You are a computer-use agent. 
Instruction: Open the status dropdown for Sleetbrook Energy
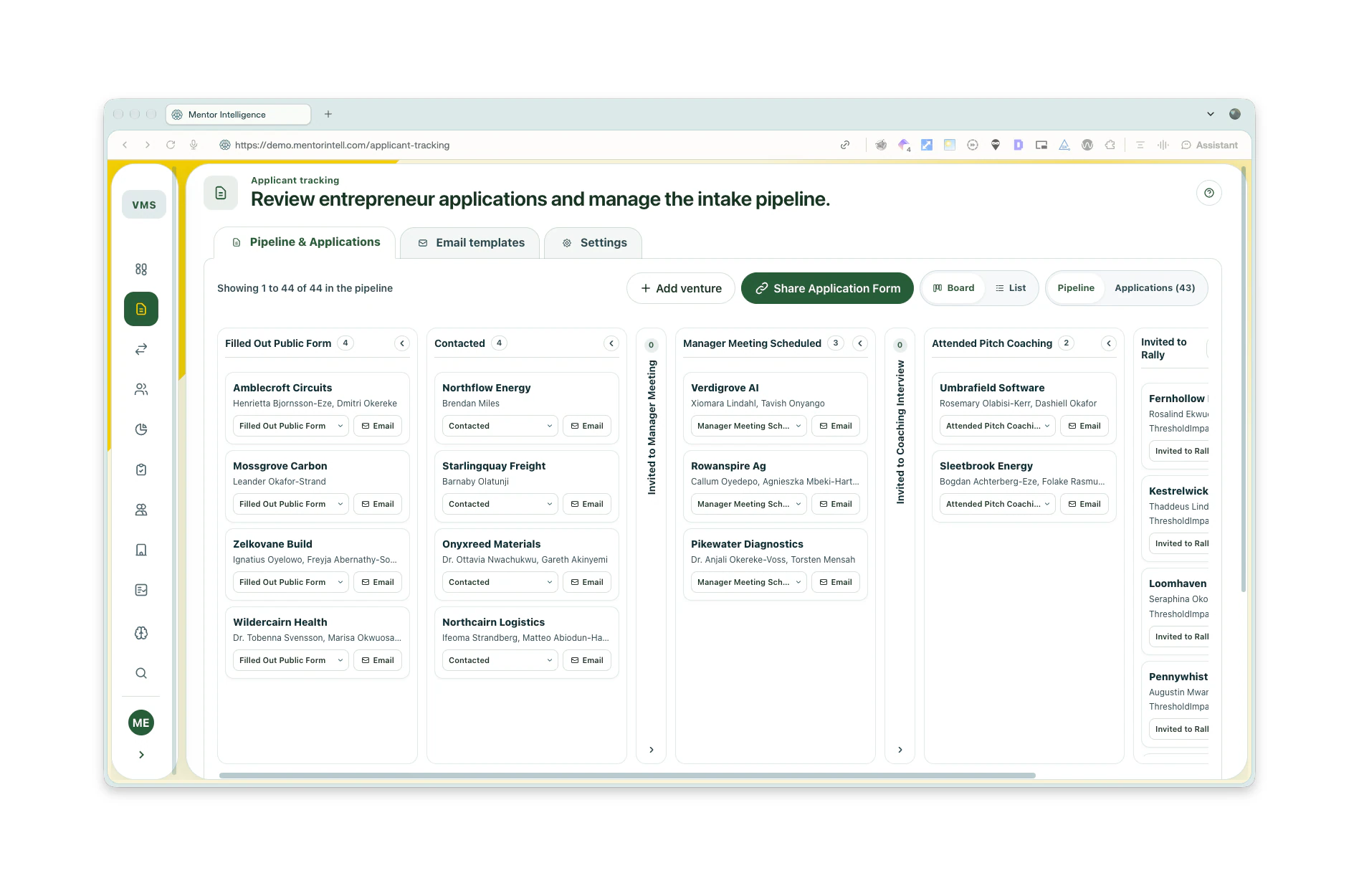click(x=997, y=504)
